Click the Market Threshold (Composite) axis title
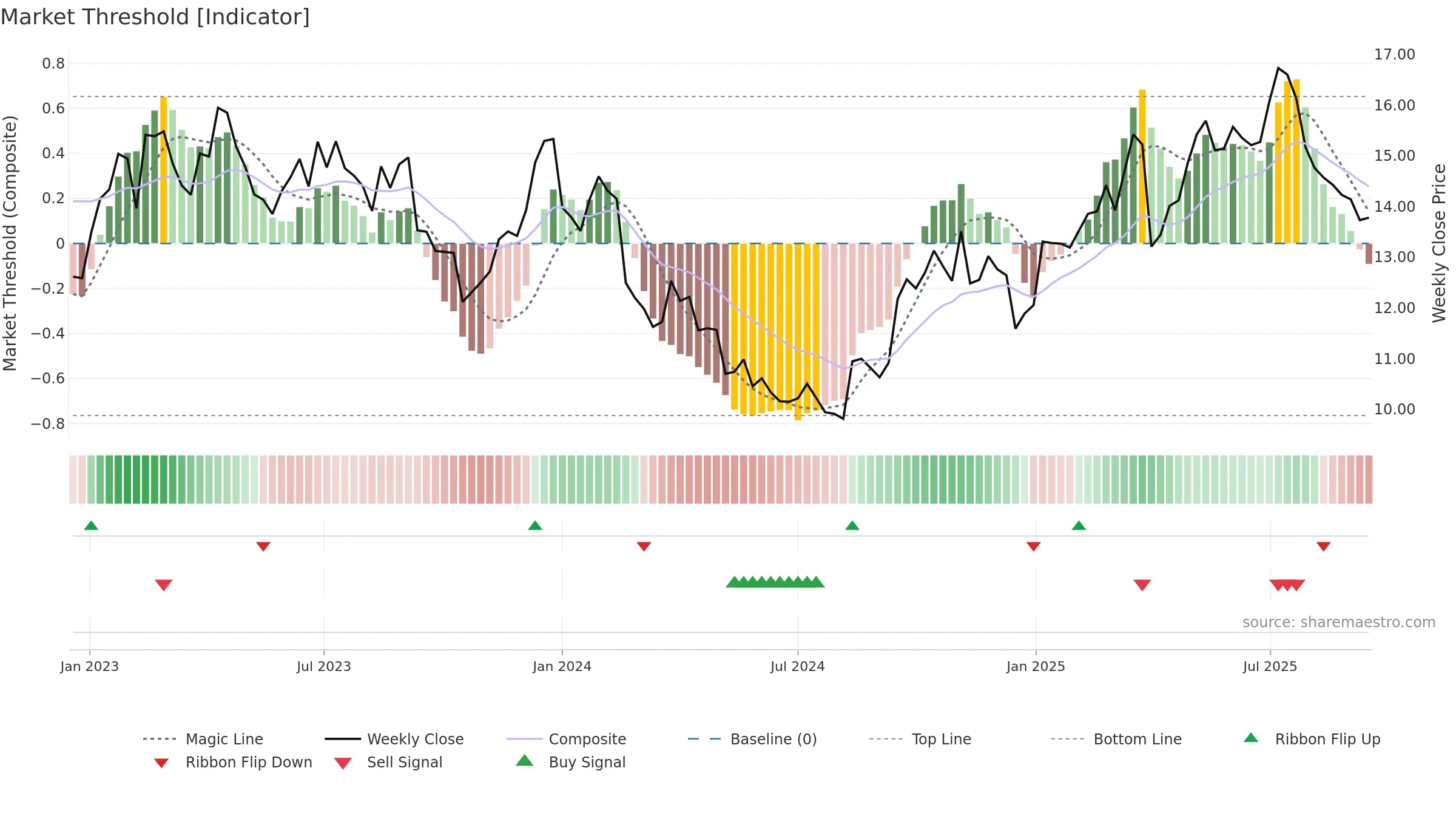Screen dimensions: 1456x819 (x=10, y=243)
